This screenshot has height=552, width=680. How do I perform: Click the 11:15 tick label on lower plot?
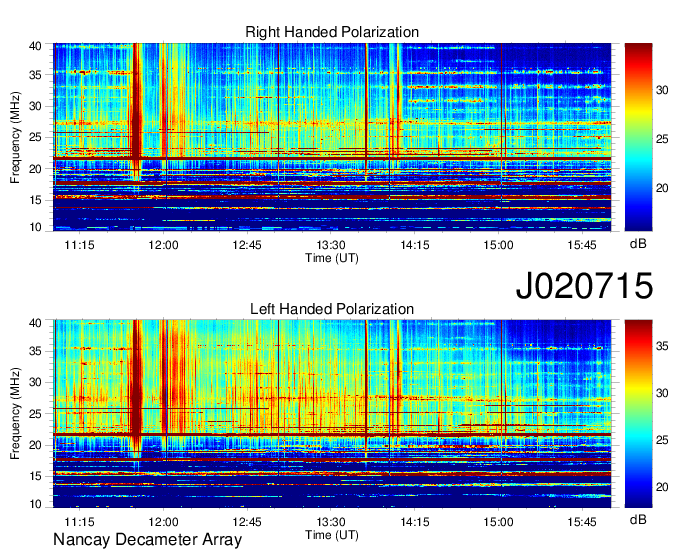(79, 522)
